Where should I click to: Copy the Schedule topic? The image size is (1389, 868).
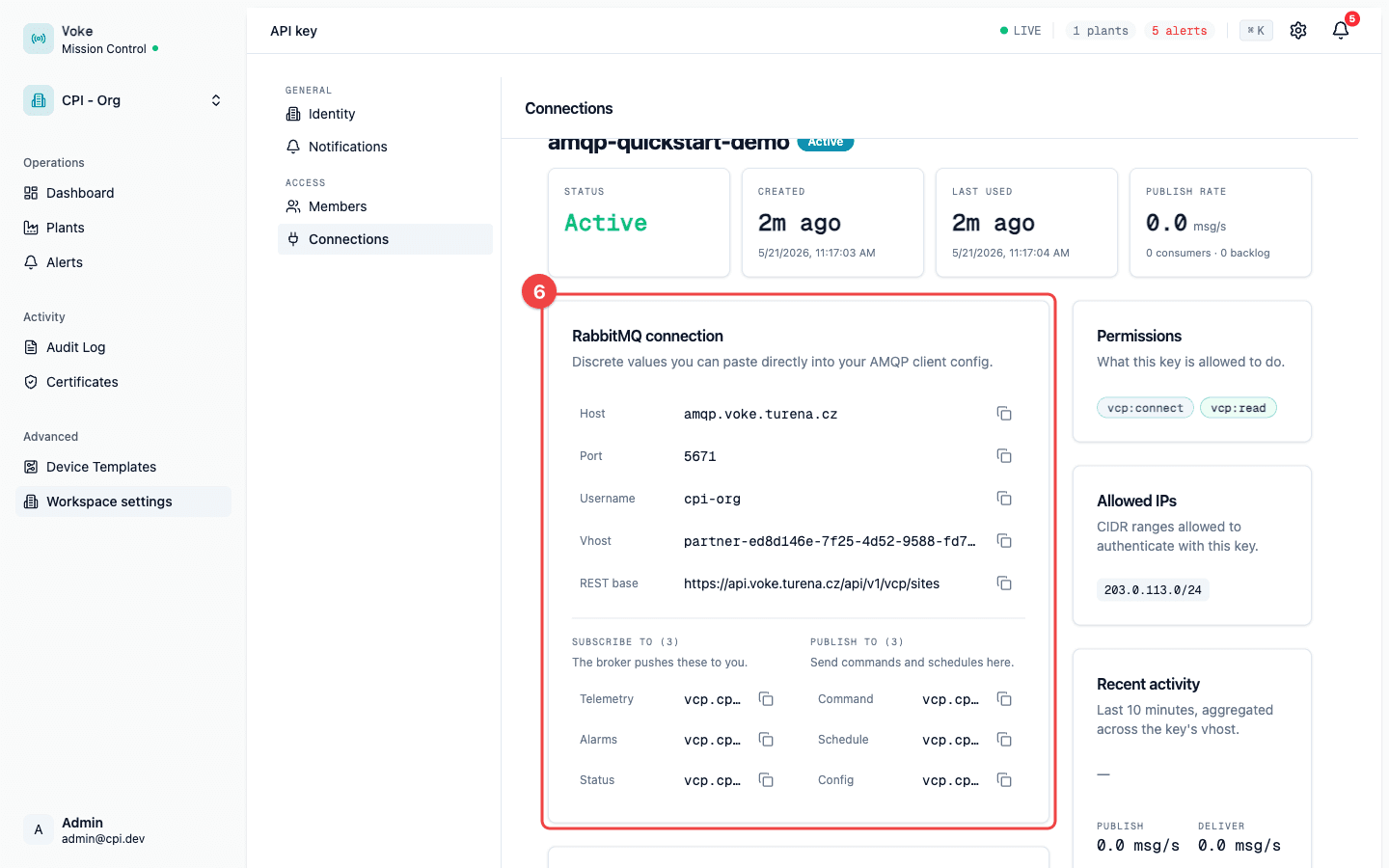(x=1004, y=740)
